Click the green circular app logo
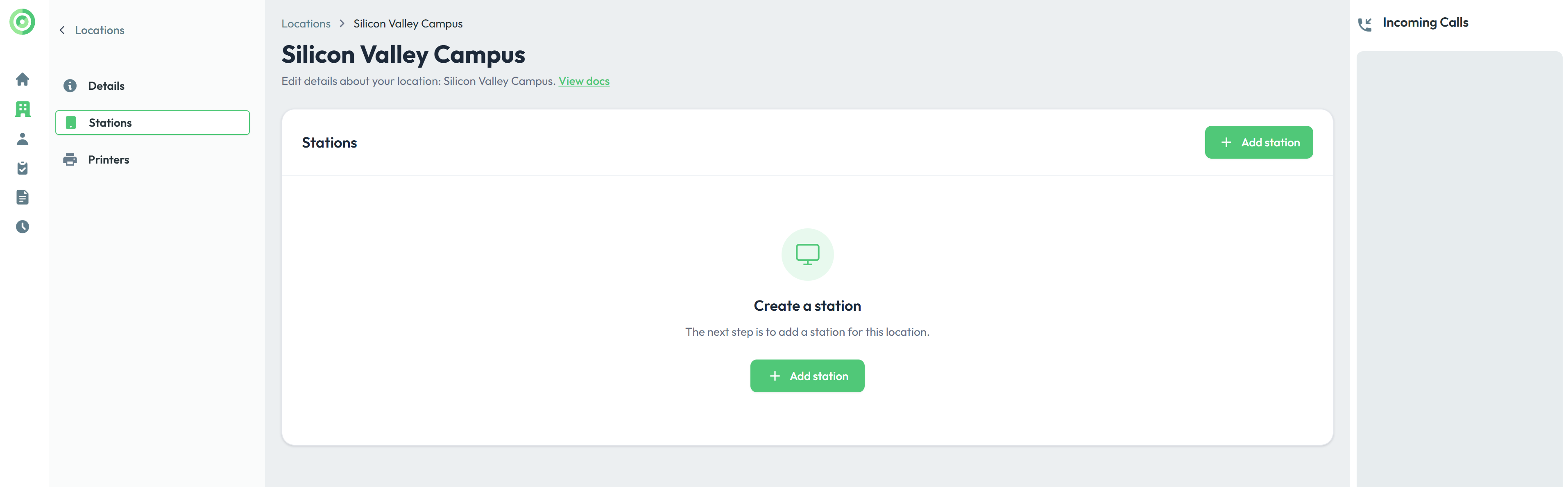1568x487 pixels. coord(23,22)
